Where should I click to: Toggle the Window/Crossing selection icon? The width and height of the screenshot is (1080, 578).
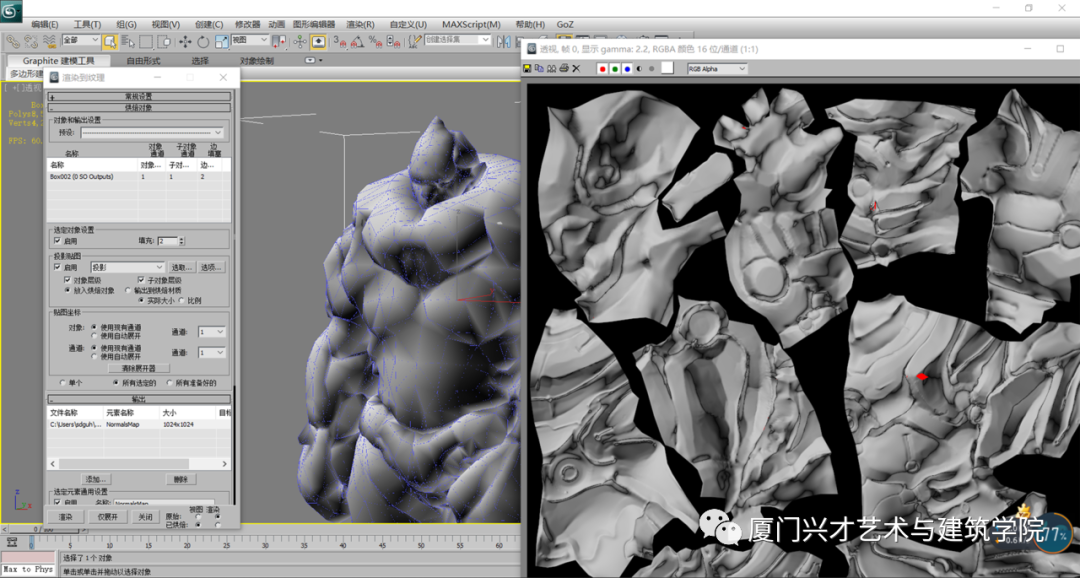(164, 41)
